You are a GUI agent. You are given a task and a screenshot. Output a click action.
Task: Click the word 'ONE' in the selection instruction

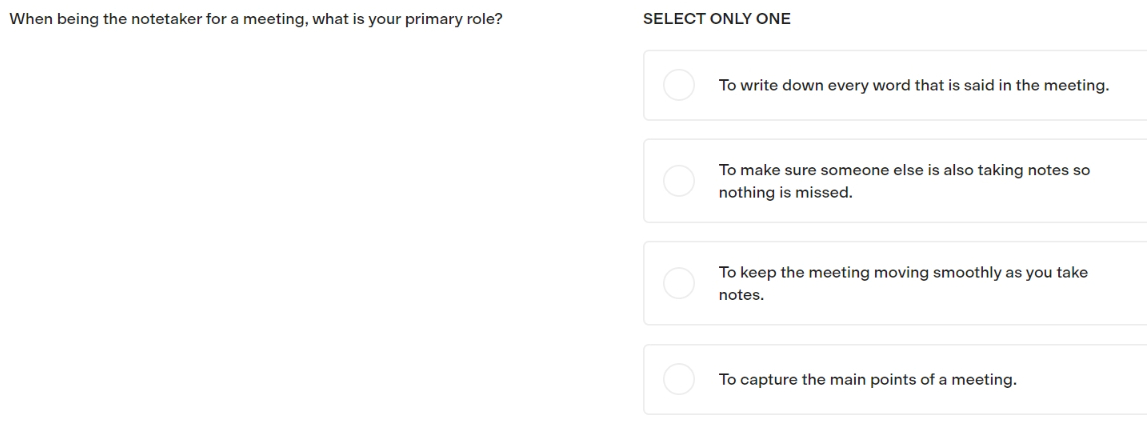[x=773, y=19]
